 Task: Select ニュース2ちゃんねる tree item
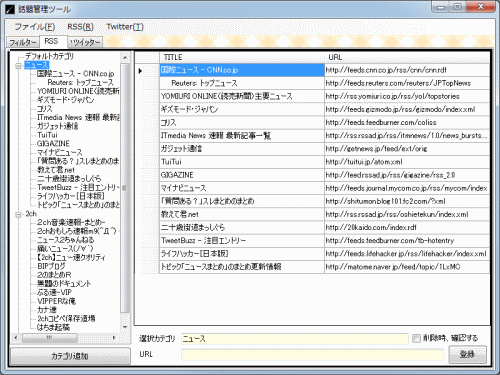pyautogui.click(x=66, y=240)
